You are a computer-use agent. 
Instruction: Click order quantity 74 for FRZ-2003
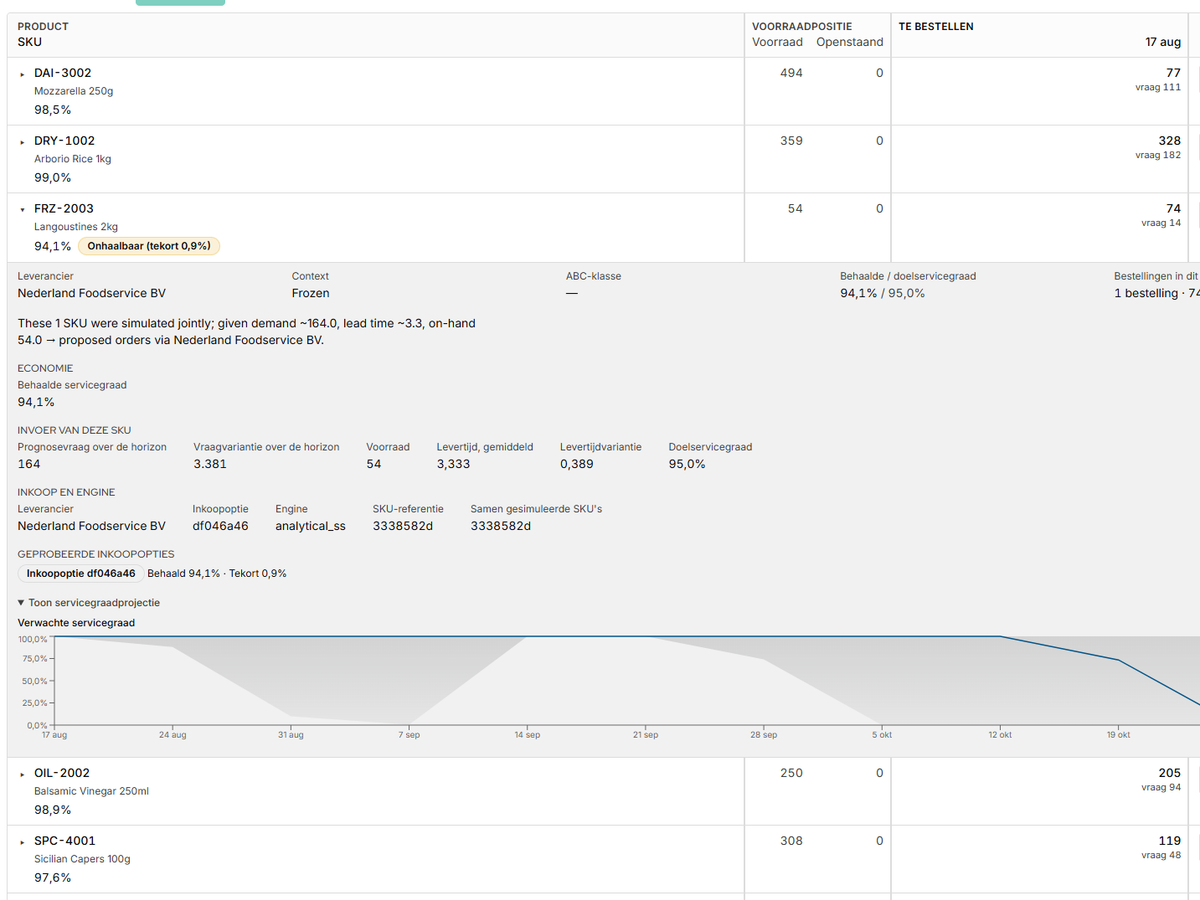click(1173, 209)
